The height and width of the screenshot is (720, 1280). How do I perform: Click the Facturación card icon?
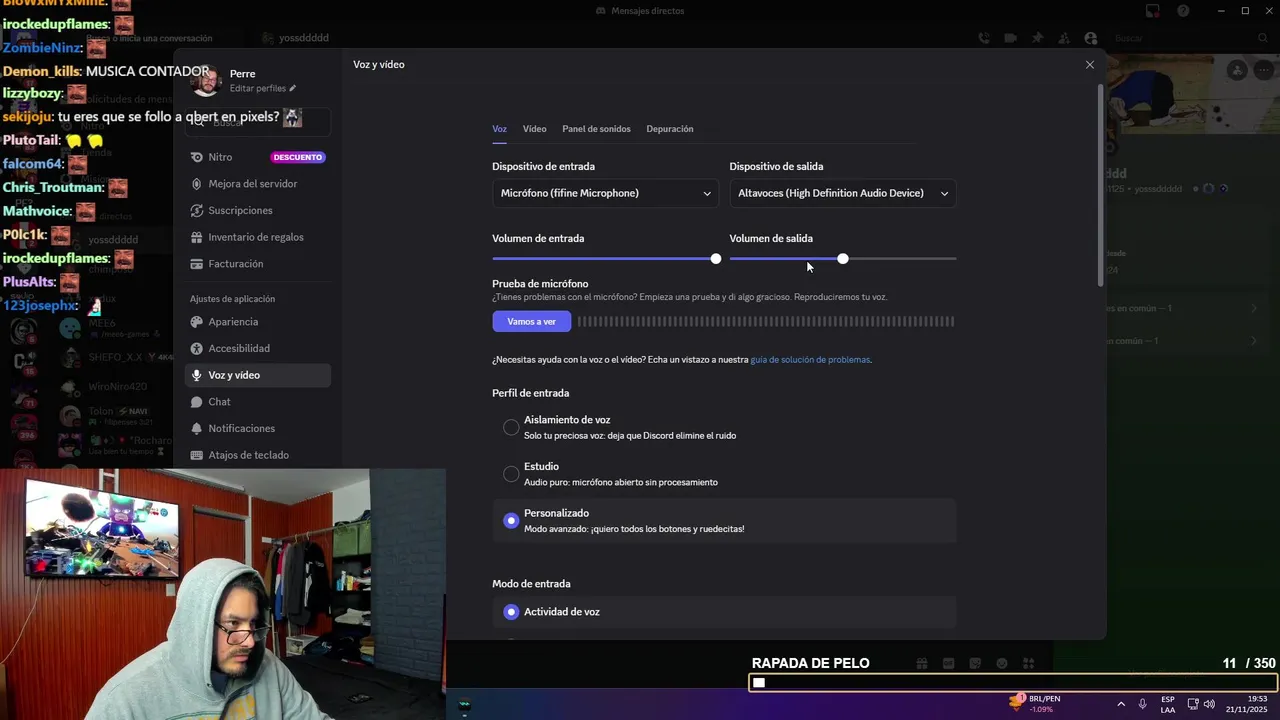point(197,264)
